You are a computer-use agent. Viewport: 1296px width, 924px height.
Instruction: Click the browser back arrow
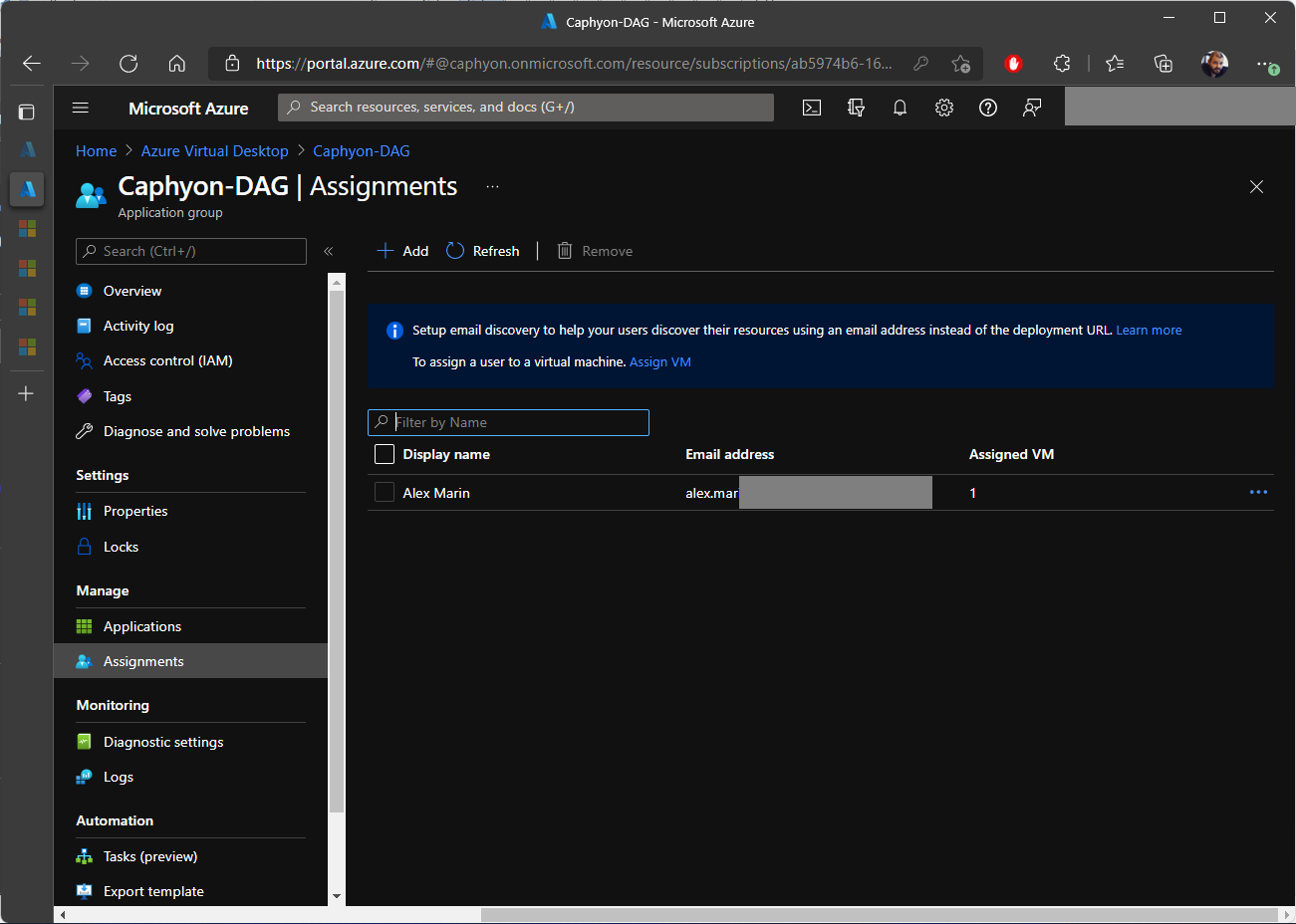click(x=32, y=64)
